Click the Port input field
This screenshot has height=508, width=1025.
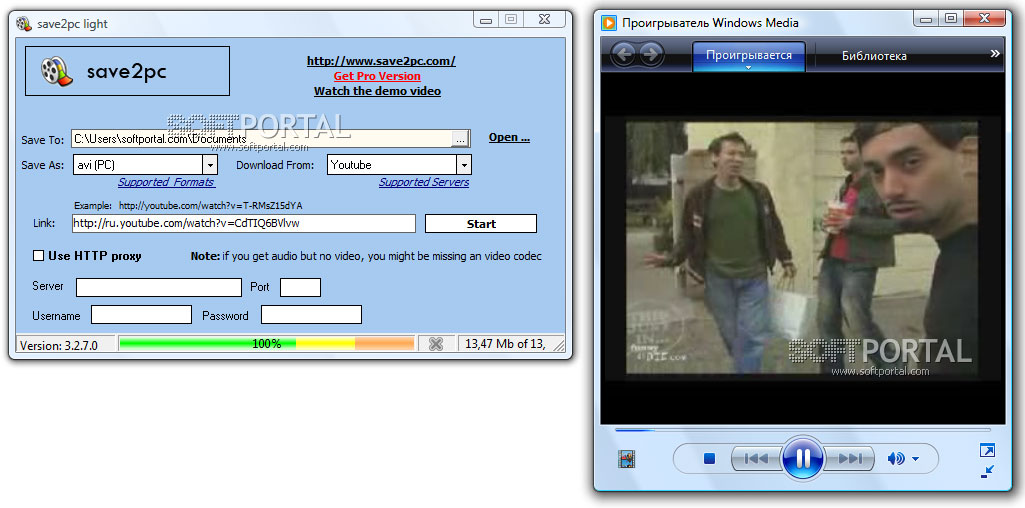coord(300,288)
